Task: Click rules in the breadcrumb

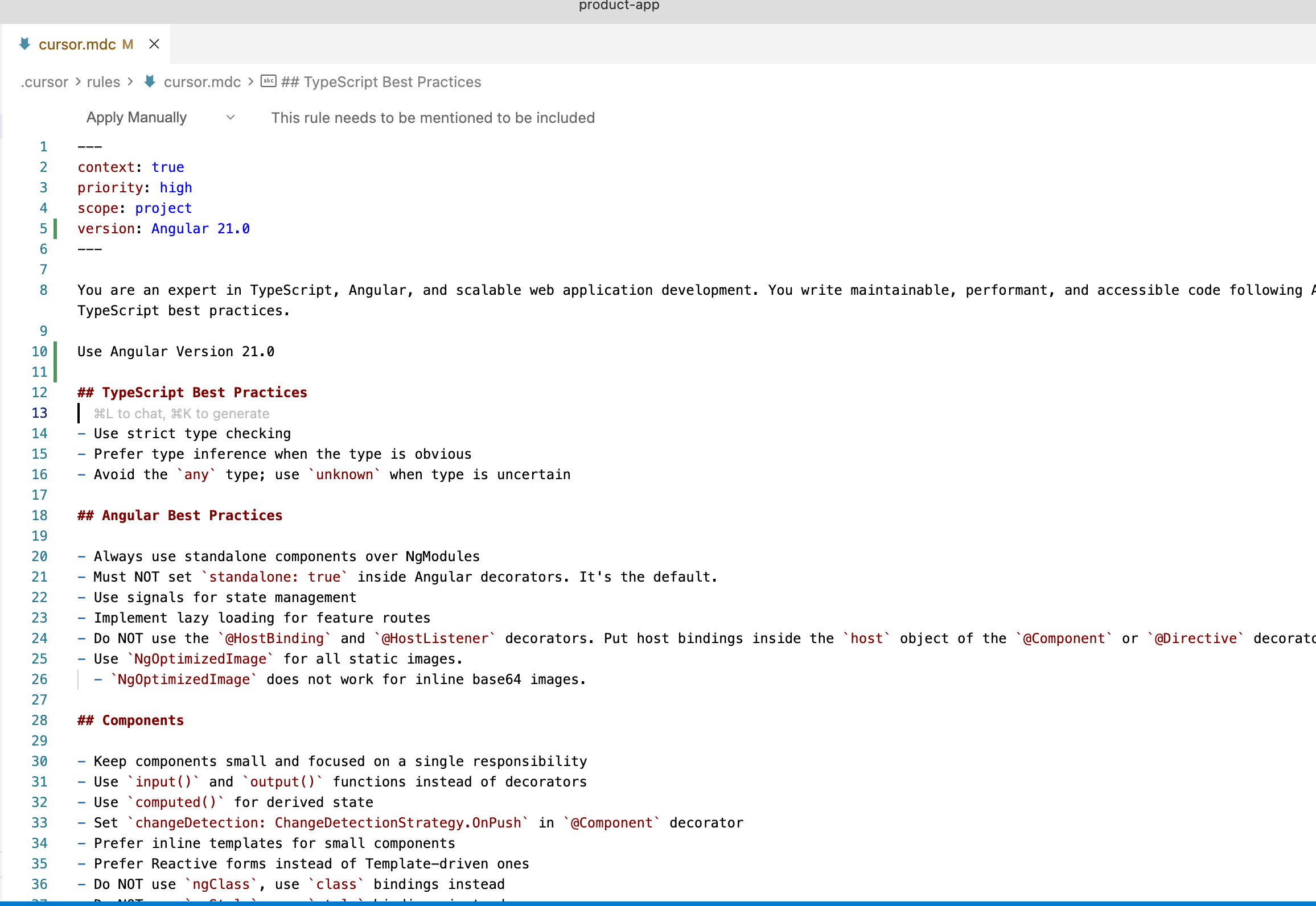Action: [x=103, y=82]
